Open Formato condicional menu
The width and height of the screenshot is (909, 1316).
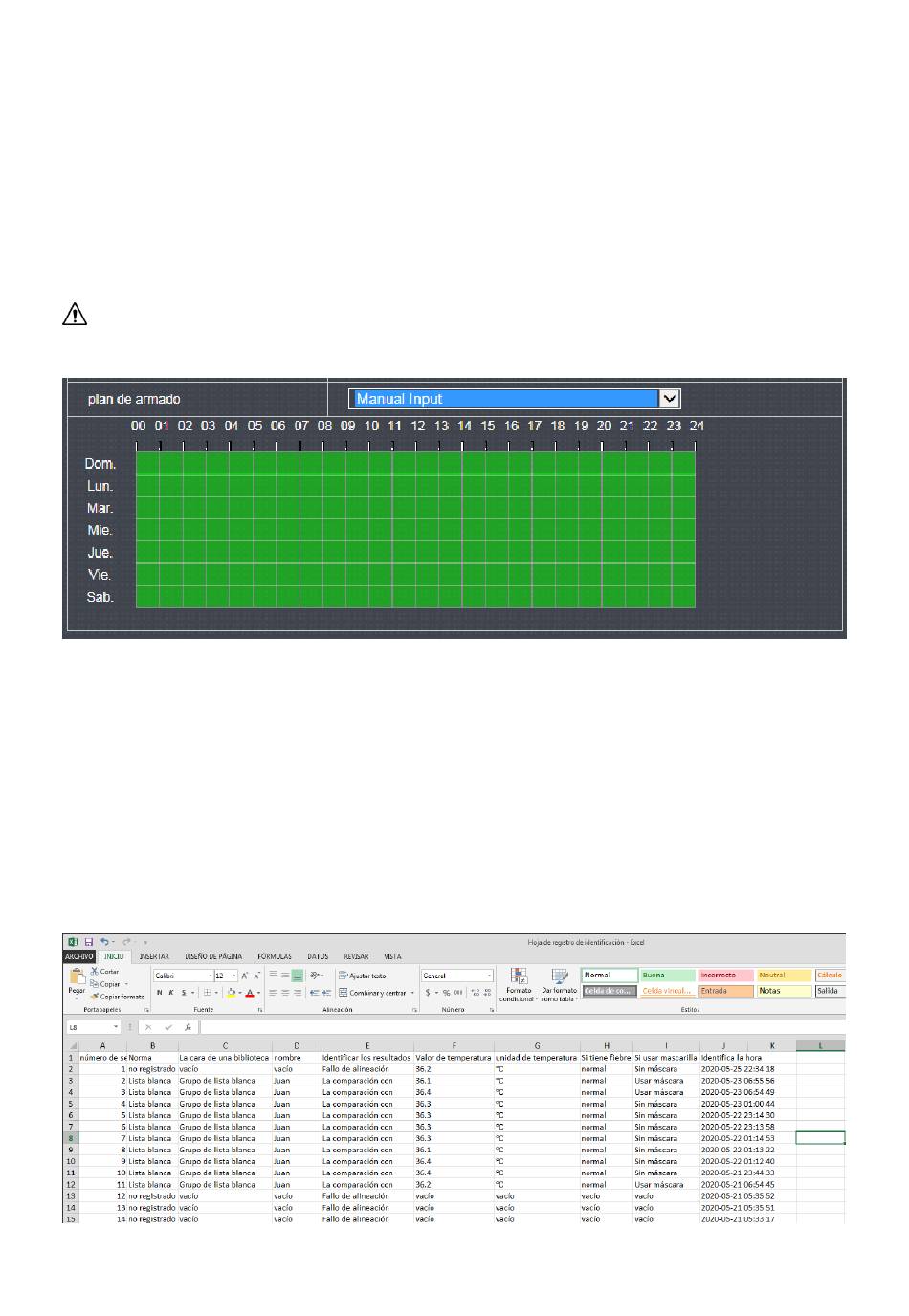[519, 985]
